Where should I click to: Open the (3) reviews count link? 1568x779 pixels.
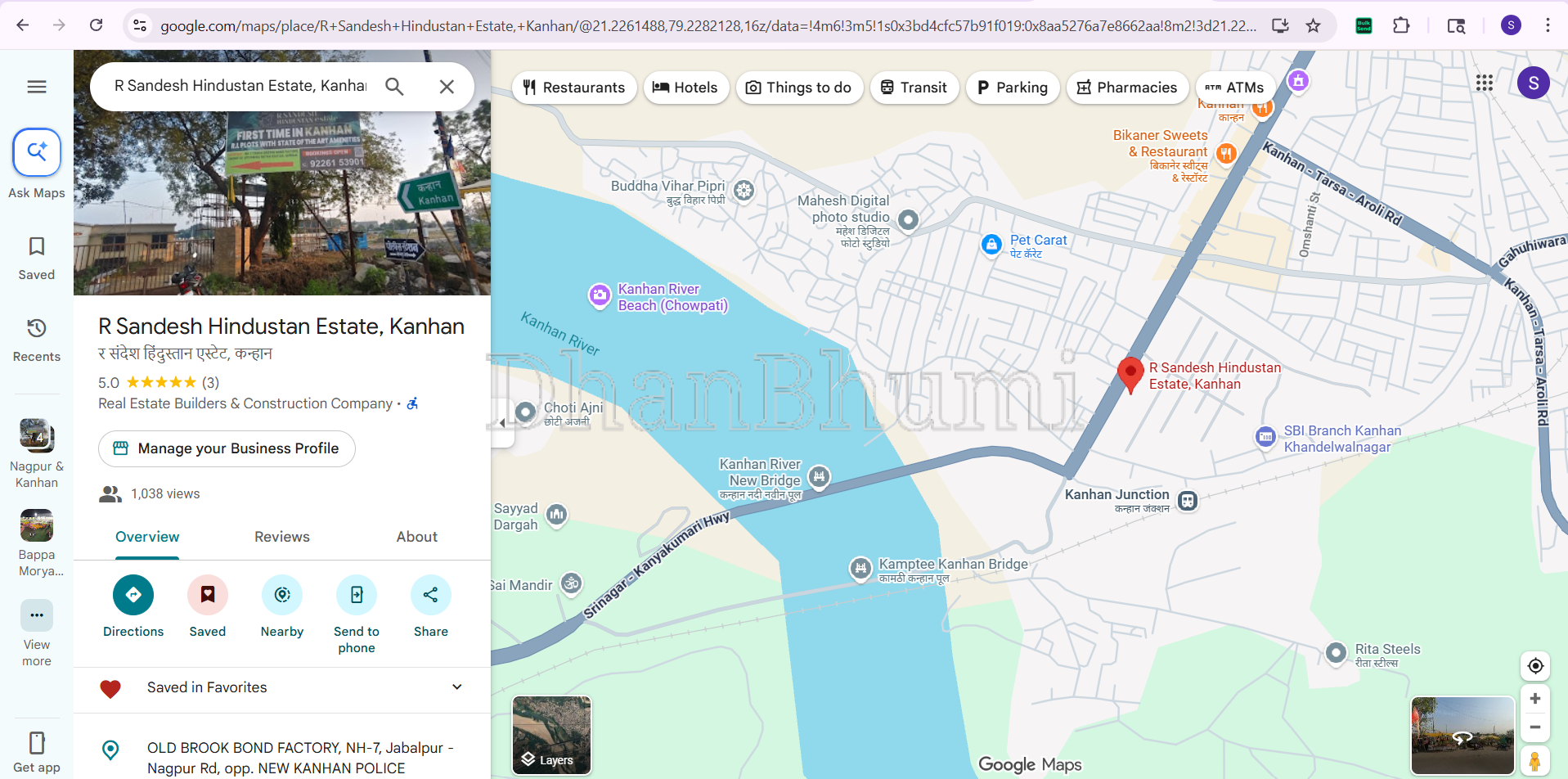[x=211, y=382]
